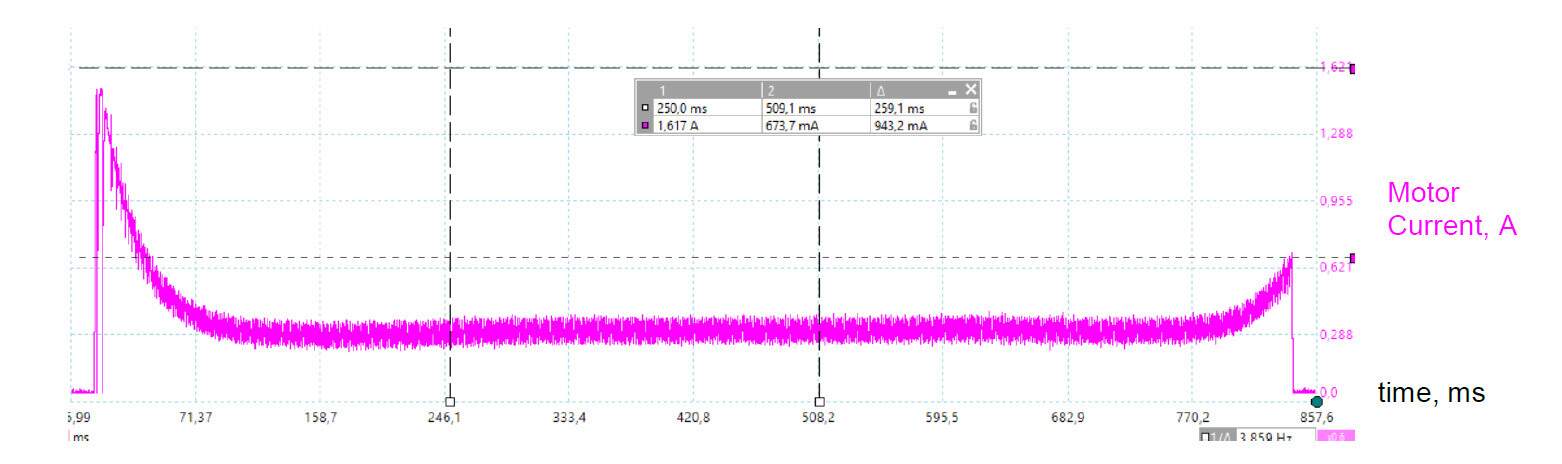
Task: Click the 770,2 time axis label
Action: pyautogui.click(x=1193, y=416)
